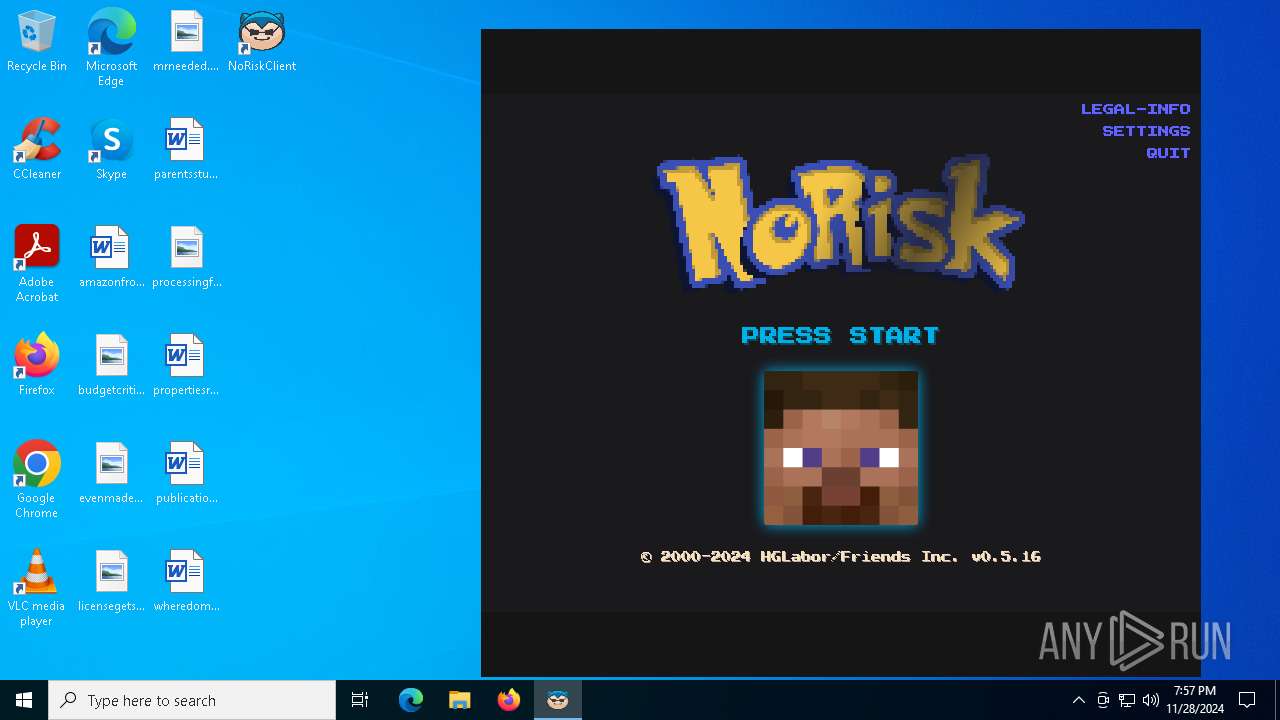The height and width of the screenshot is (720, 1280).
Task: Select the VLC media player shortcut
Action: pyautogui.click(x=37, y=588)
